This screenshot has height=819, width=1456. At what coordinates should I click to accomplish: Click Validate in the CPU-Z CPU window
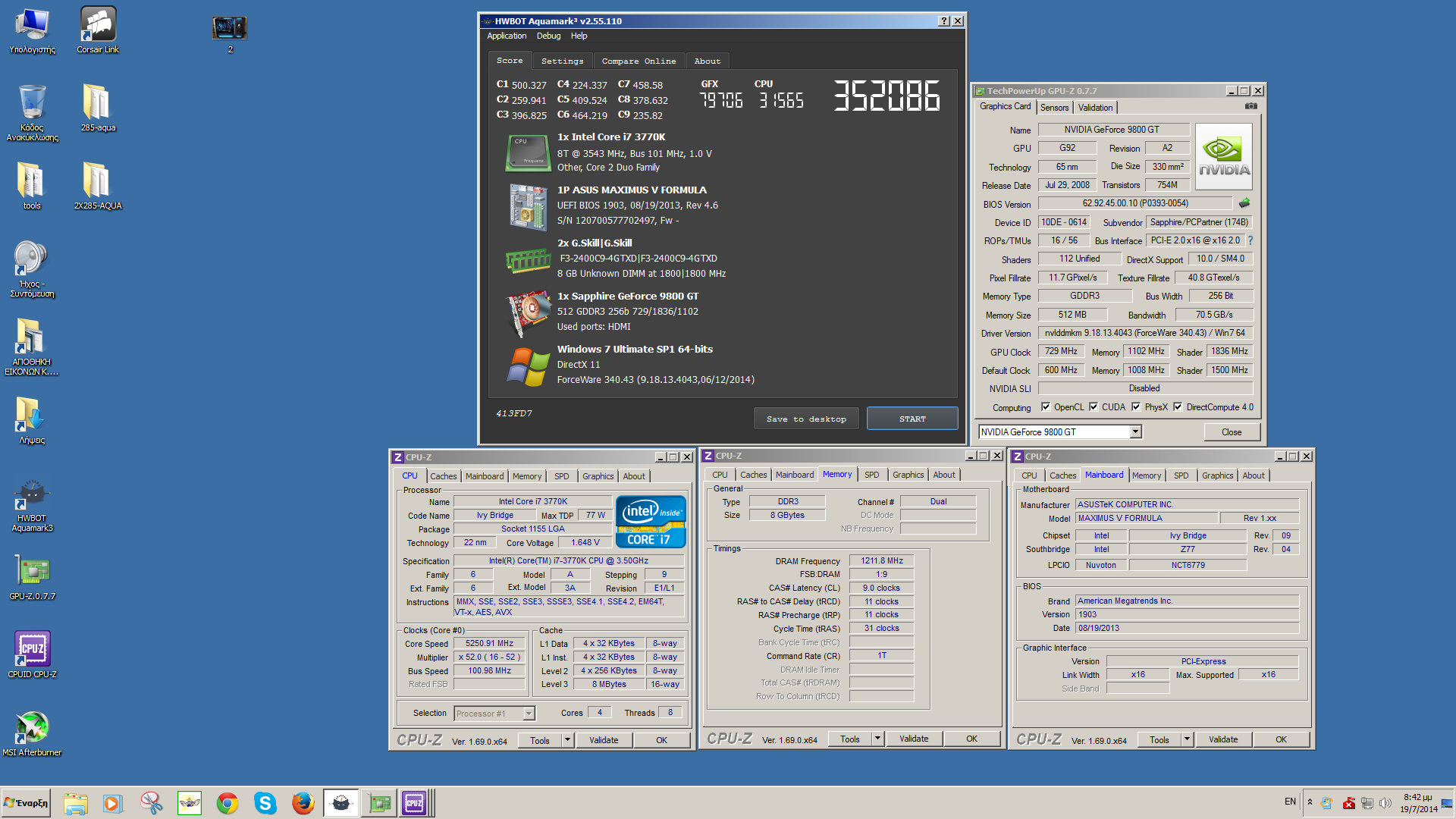(x=604, y=740)
